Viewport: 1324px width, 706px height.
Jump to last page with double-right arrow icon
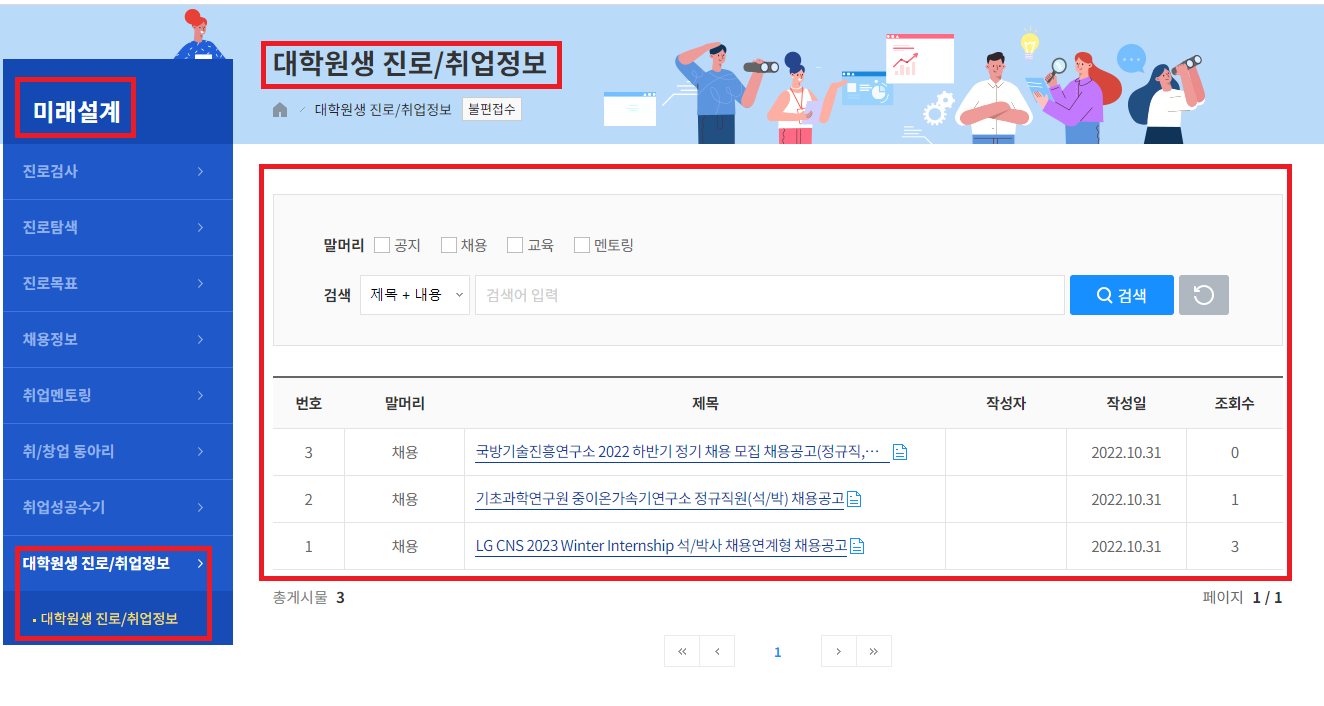[x=874, y=651]
